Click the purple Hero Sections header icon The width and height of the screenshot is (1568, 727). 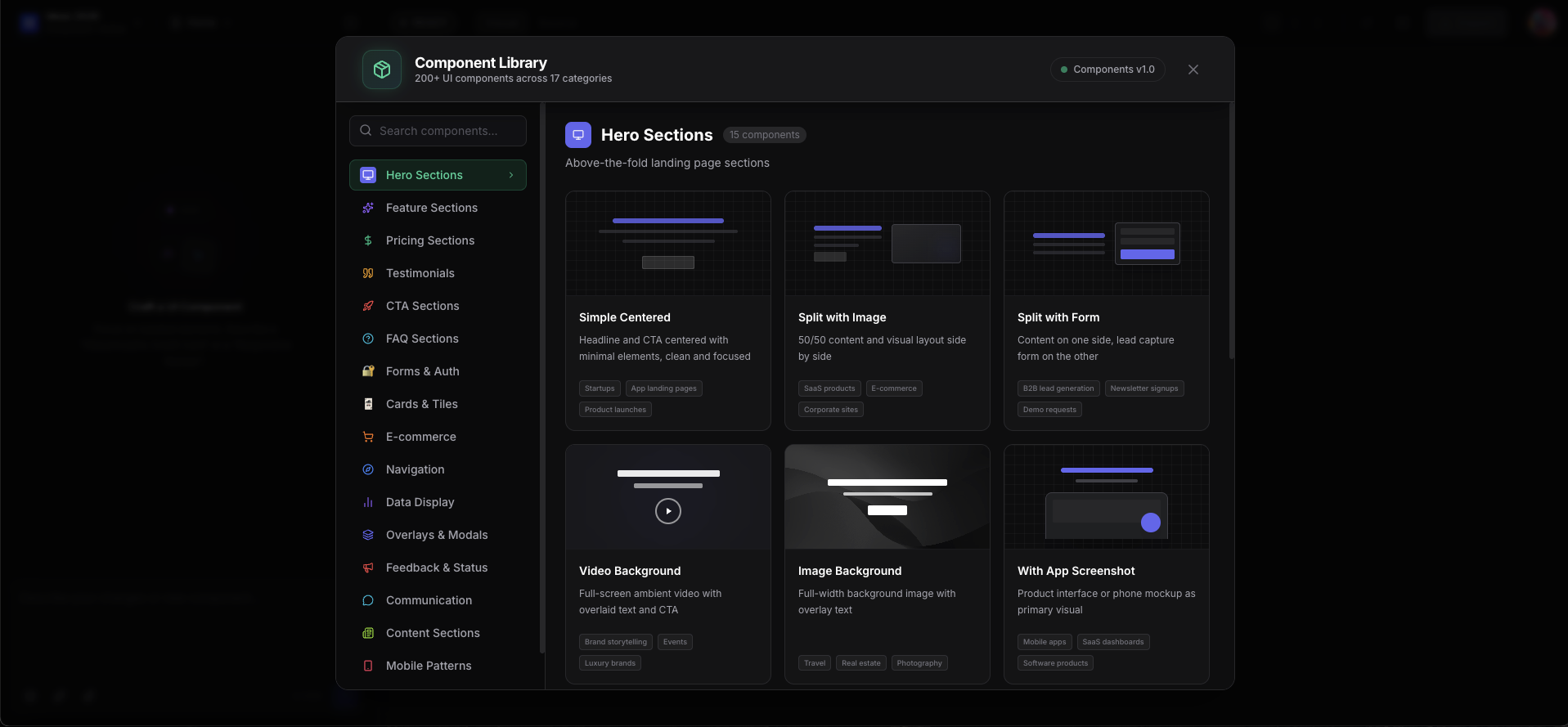pos(578,135)
